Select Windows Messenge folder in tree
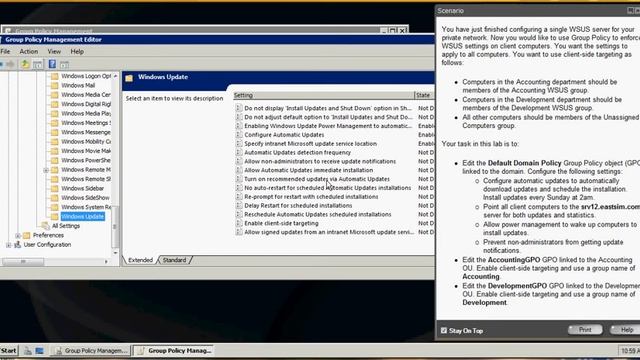The height and width of the screenshot is (360, 640). [x=86, y=132]
